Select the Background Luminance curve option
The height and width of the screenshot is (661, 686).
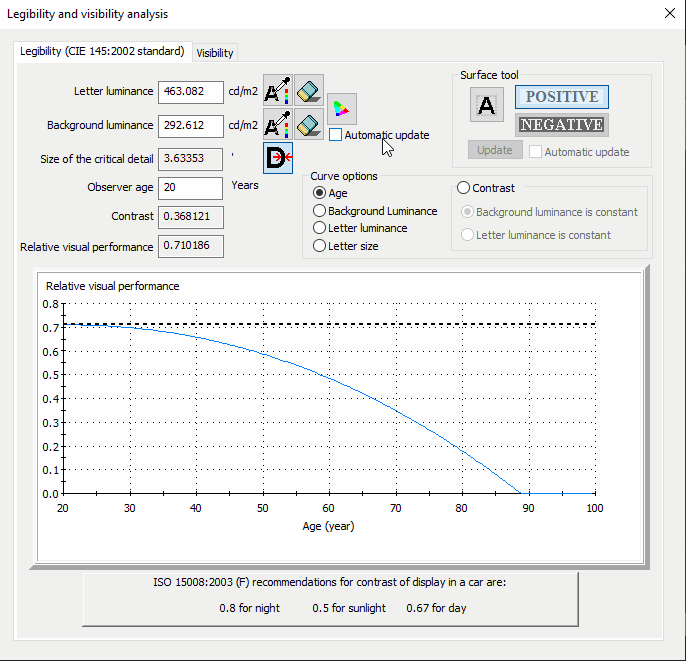tap(319, 211)
